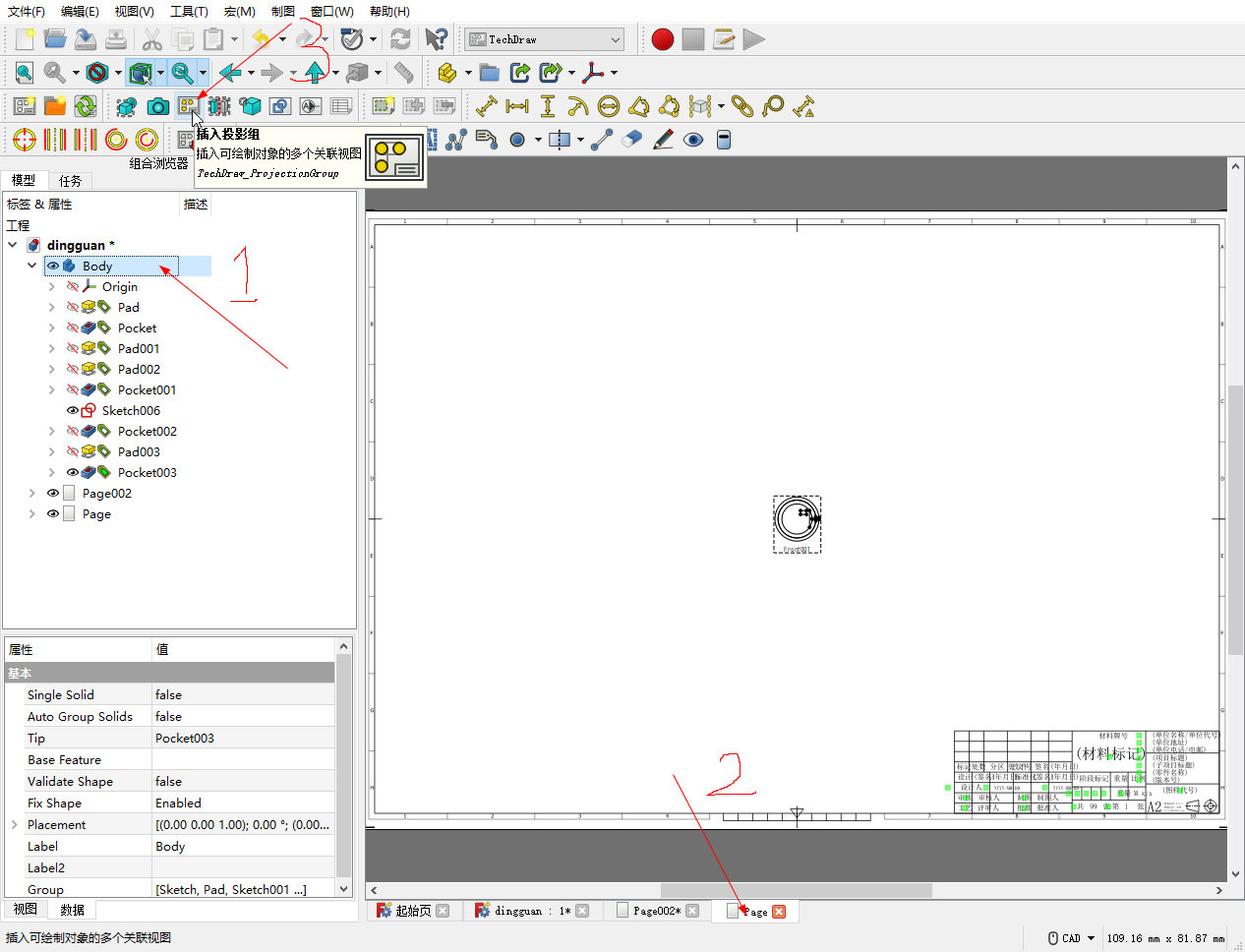Open the TechDraw workbench selector dropdown
This screenshot has height=952, width=1245.
545,39
